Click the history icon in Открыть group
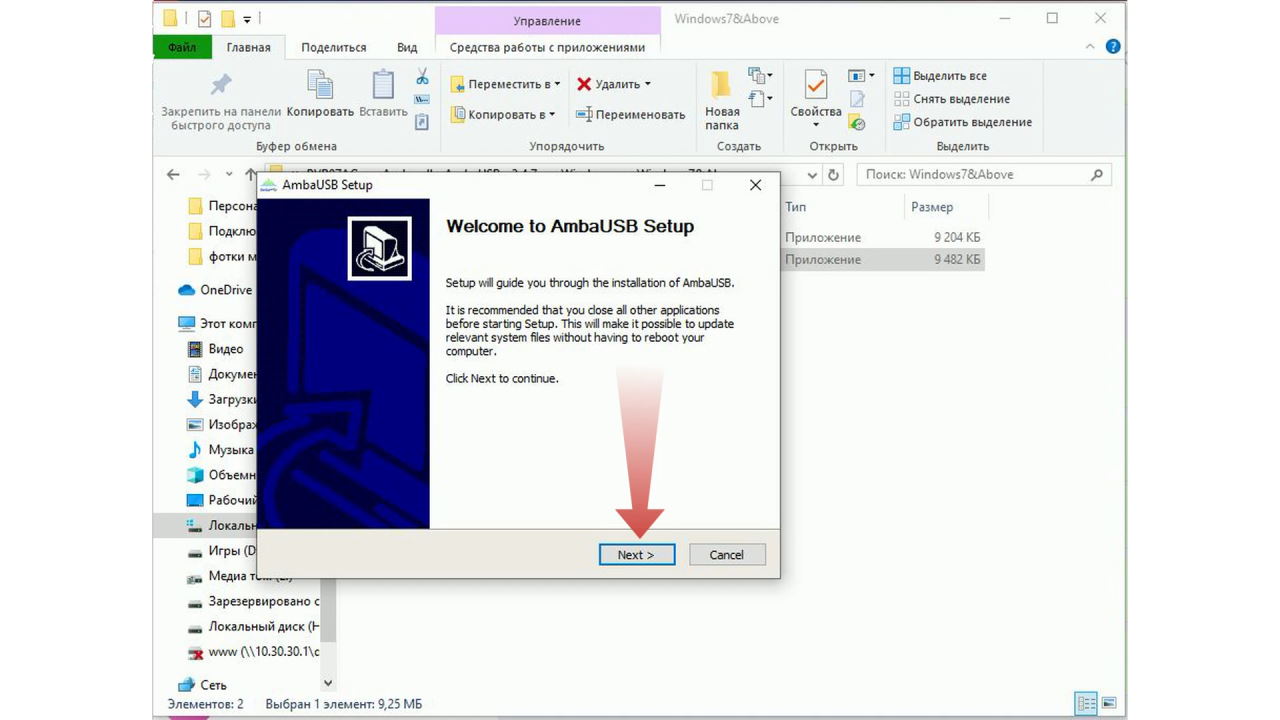The image size is (1280, 720). [x=857, y=122]
